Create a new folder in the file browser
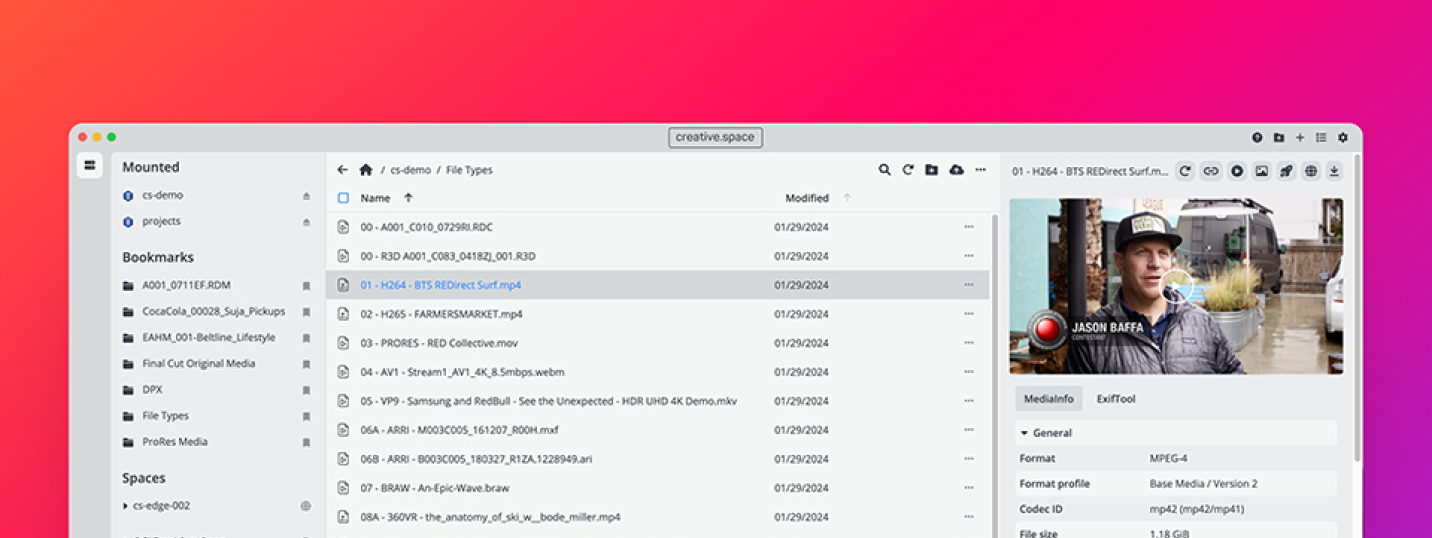 (x=931, y=170)
